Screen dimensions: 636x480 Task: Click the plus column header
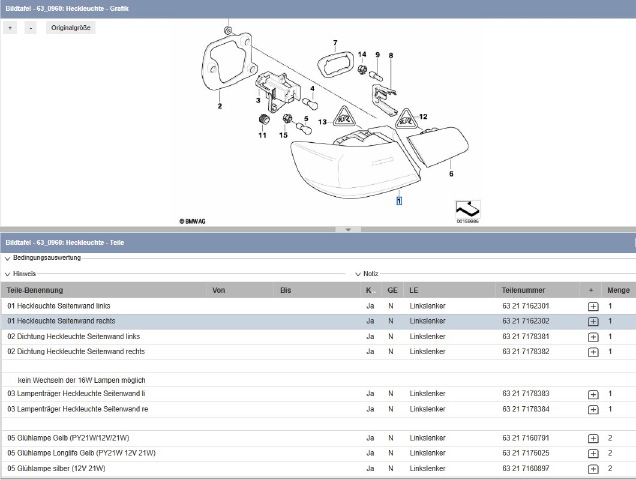(x=591, y=290)
